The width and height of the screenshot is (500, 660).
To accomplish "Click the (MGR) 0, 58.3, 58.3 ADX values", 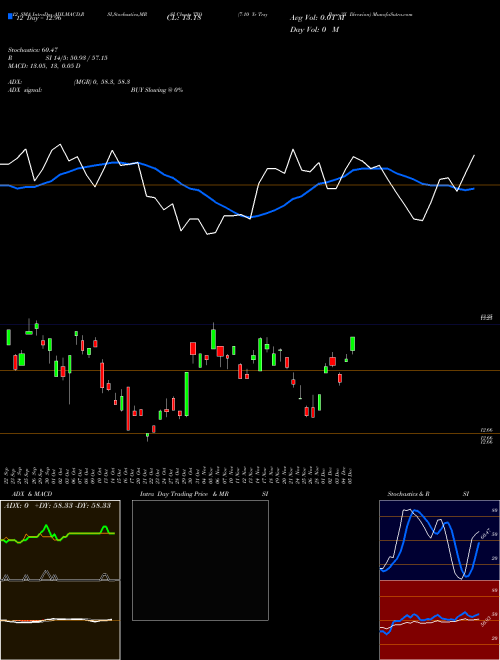I will pos(101,82).
